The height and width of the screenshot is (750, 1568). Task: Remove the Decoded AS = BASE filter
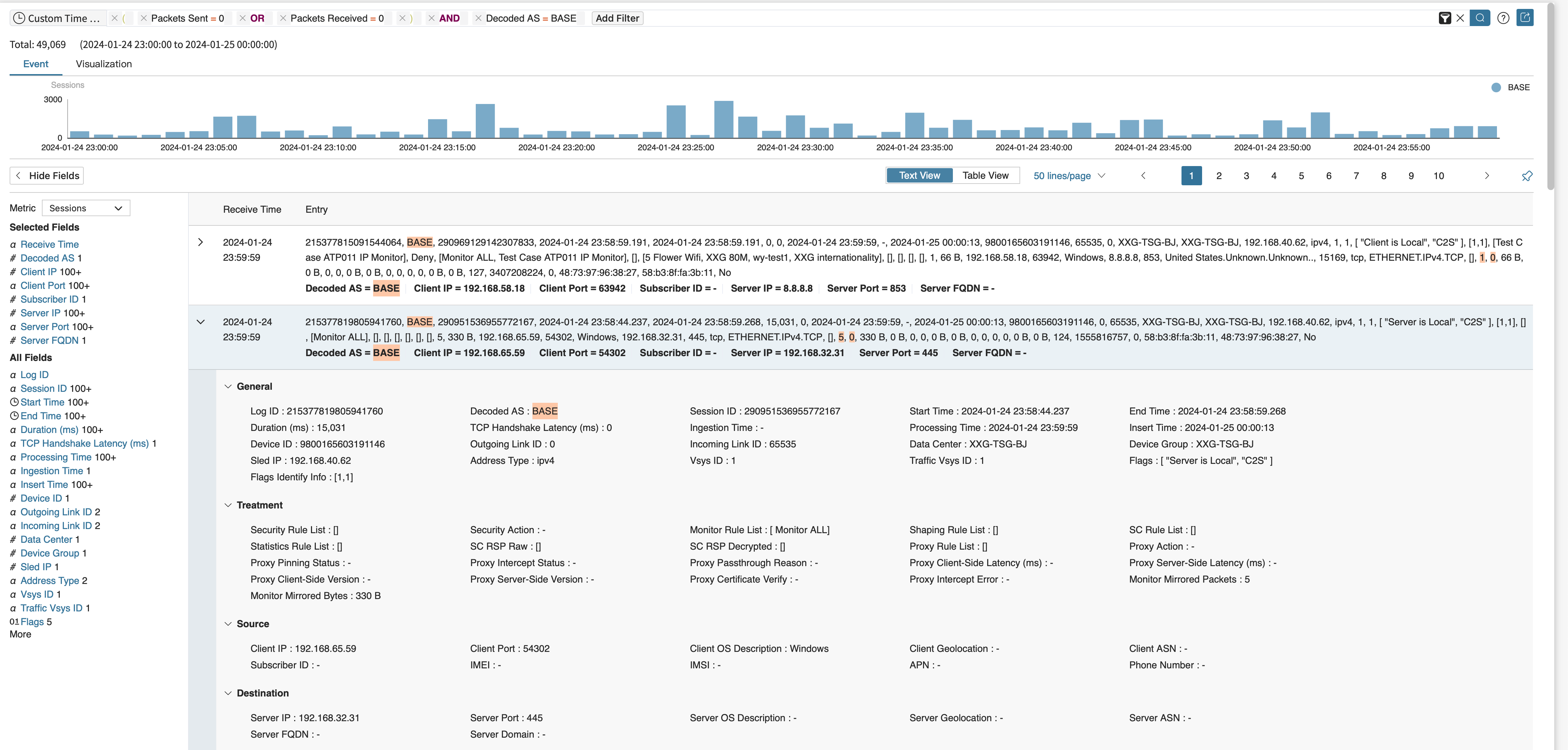pos(479,18)
